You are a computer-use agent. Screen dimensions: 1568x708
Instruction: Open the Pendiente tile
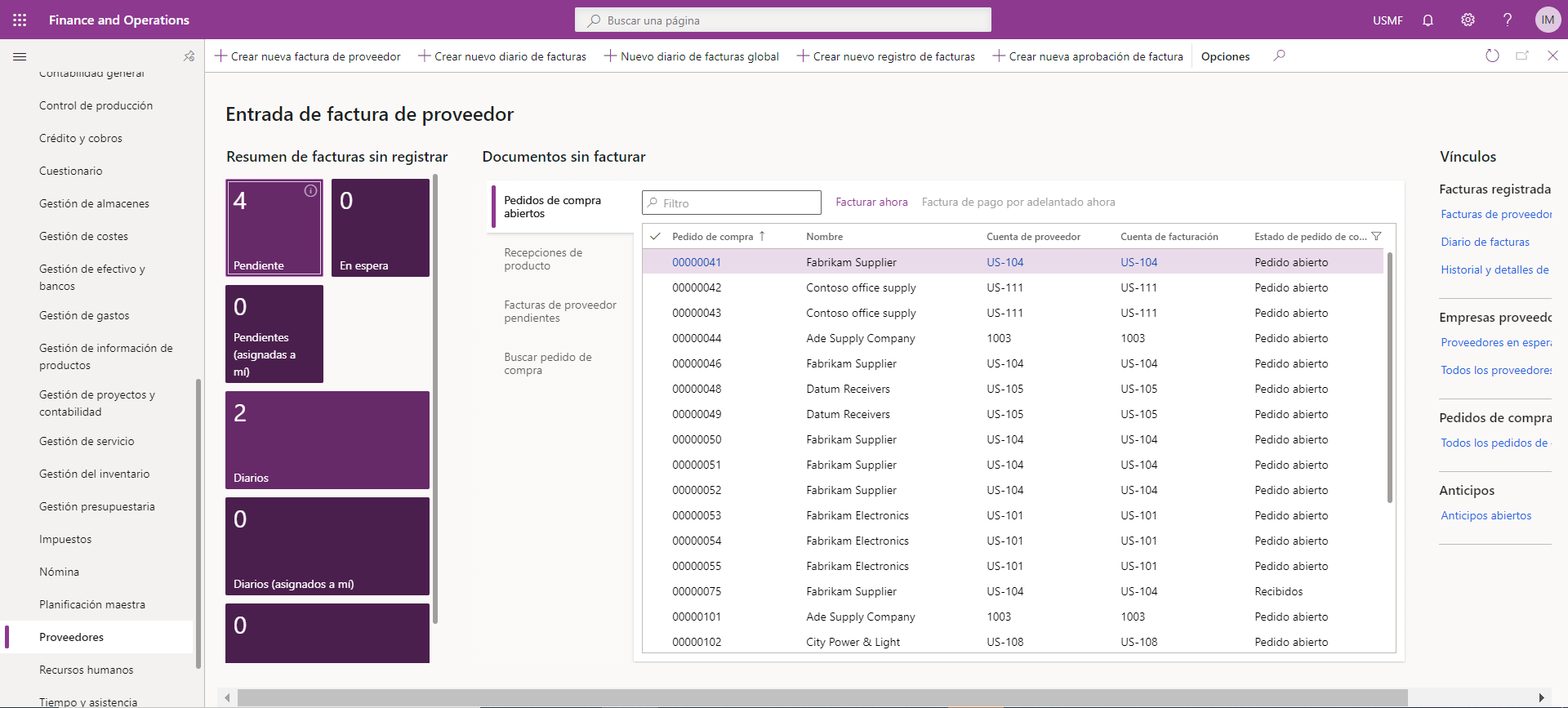(x=274, y=228)
